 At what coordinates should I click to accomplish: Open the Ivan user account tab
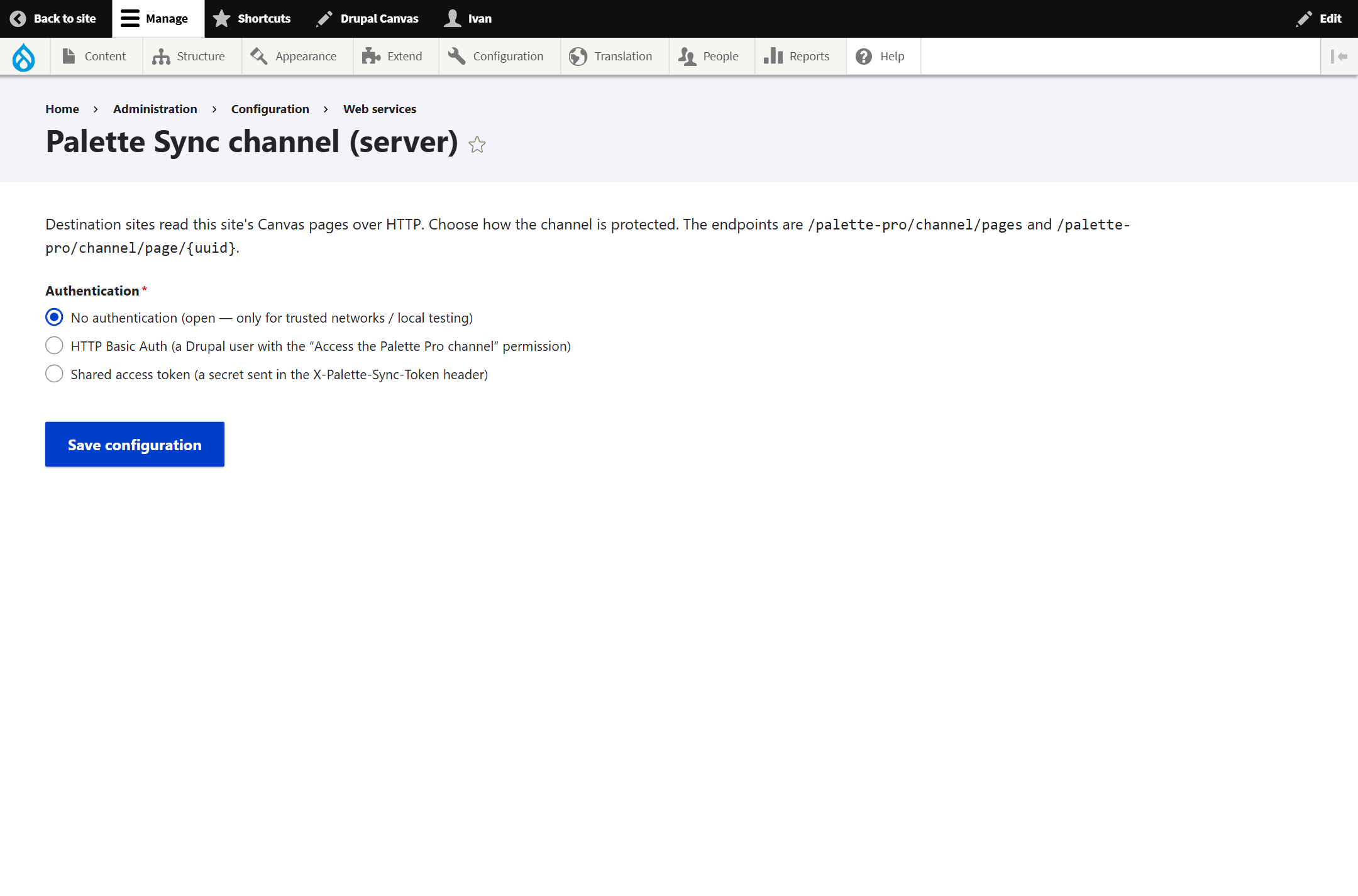coord(468,19)
